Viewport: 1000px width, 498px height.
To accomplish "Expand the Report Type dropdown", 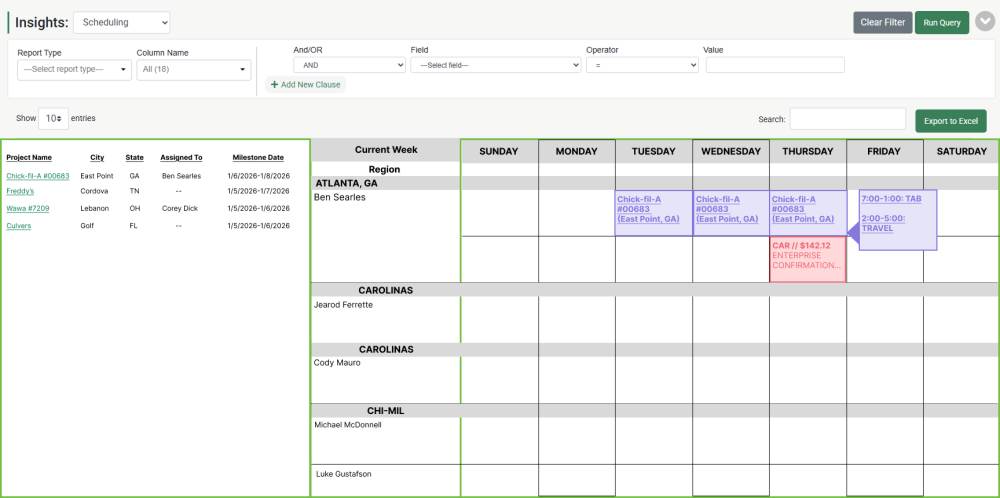I will [x=75, y=69].
